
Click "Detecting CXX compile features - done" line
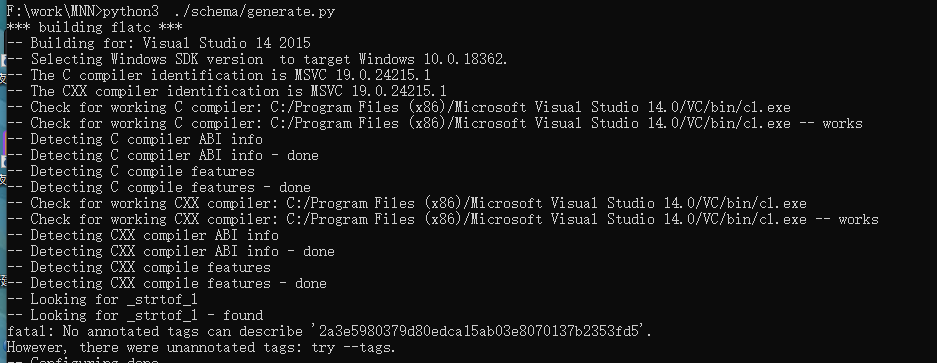pos(167,283)
